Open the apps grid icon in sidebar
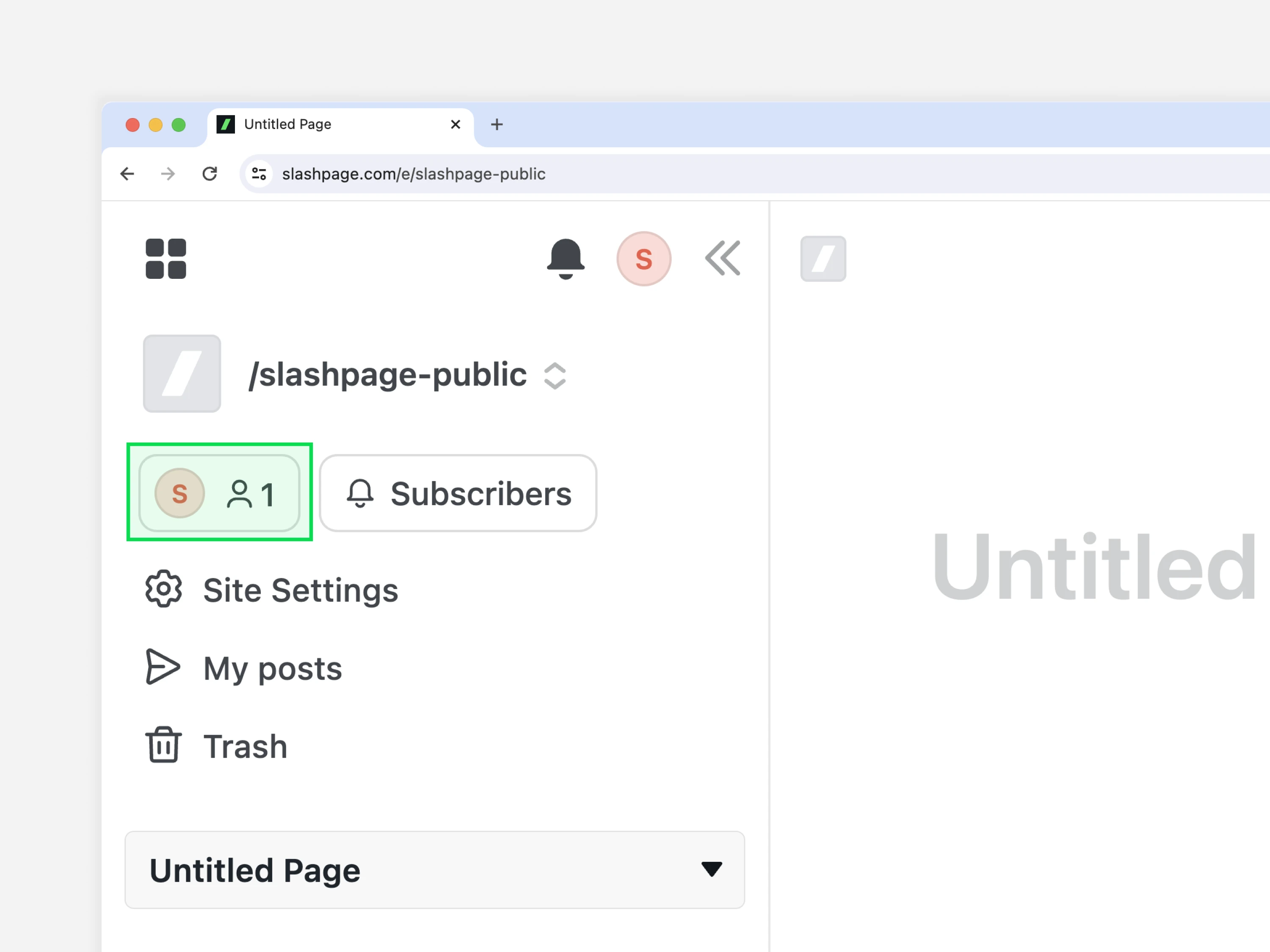Viewport: 1270px width, 952px height. pyautogui.click(x=166, y=259)
